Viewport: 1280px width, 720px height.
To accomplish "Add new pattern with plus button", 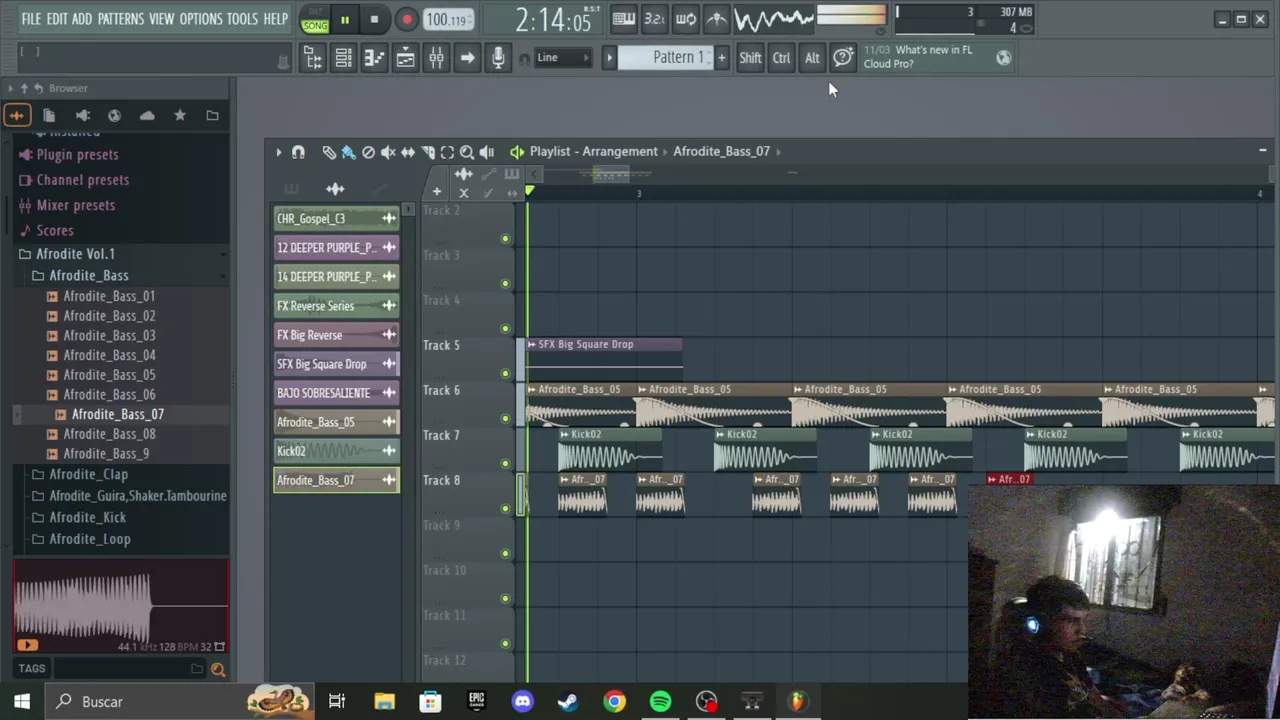I will coord(721,57).
